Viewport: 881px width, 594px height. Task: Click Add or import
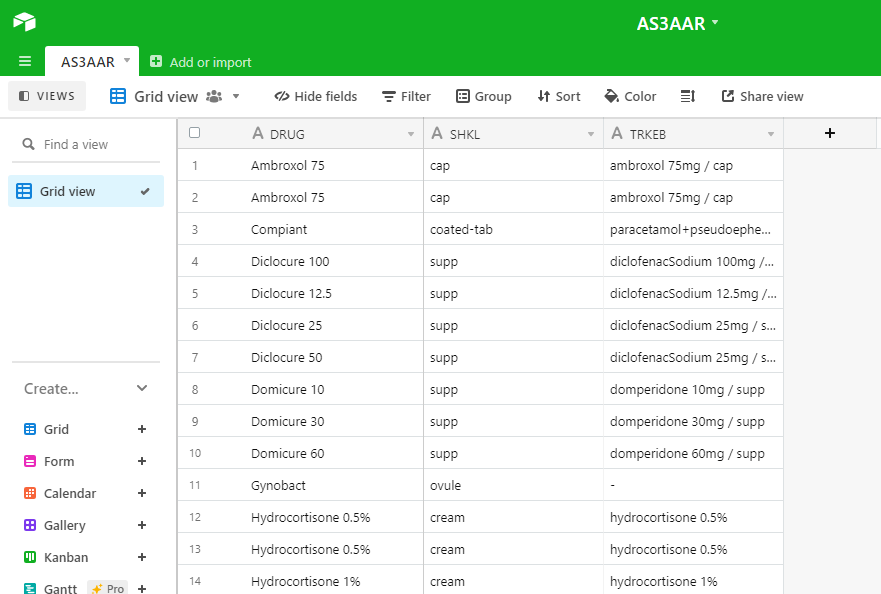tap(201, 62)
